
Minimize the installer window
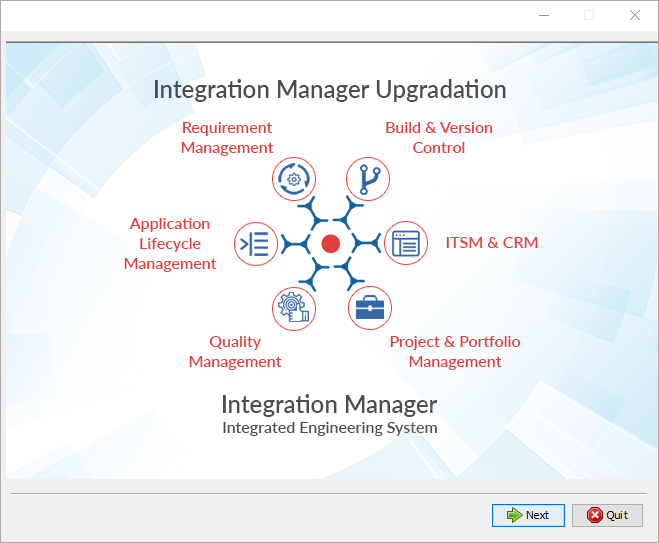545,15
